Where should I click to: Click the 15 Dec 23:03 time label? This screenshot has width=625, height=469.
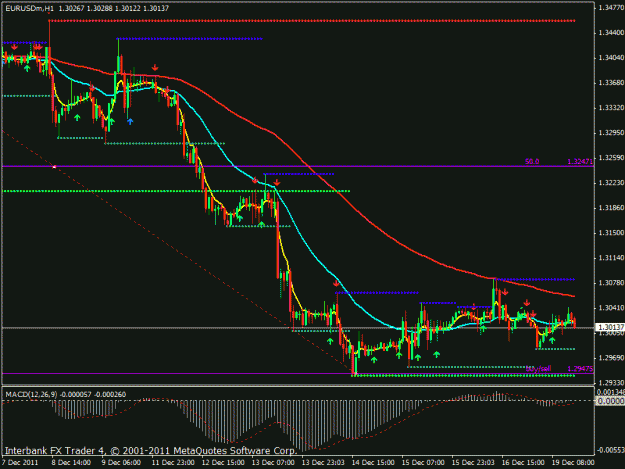[x=473, y=462]
